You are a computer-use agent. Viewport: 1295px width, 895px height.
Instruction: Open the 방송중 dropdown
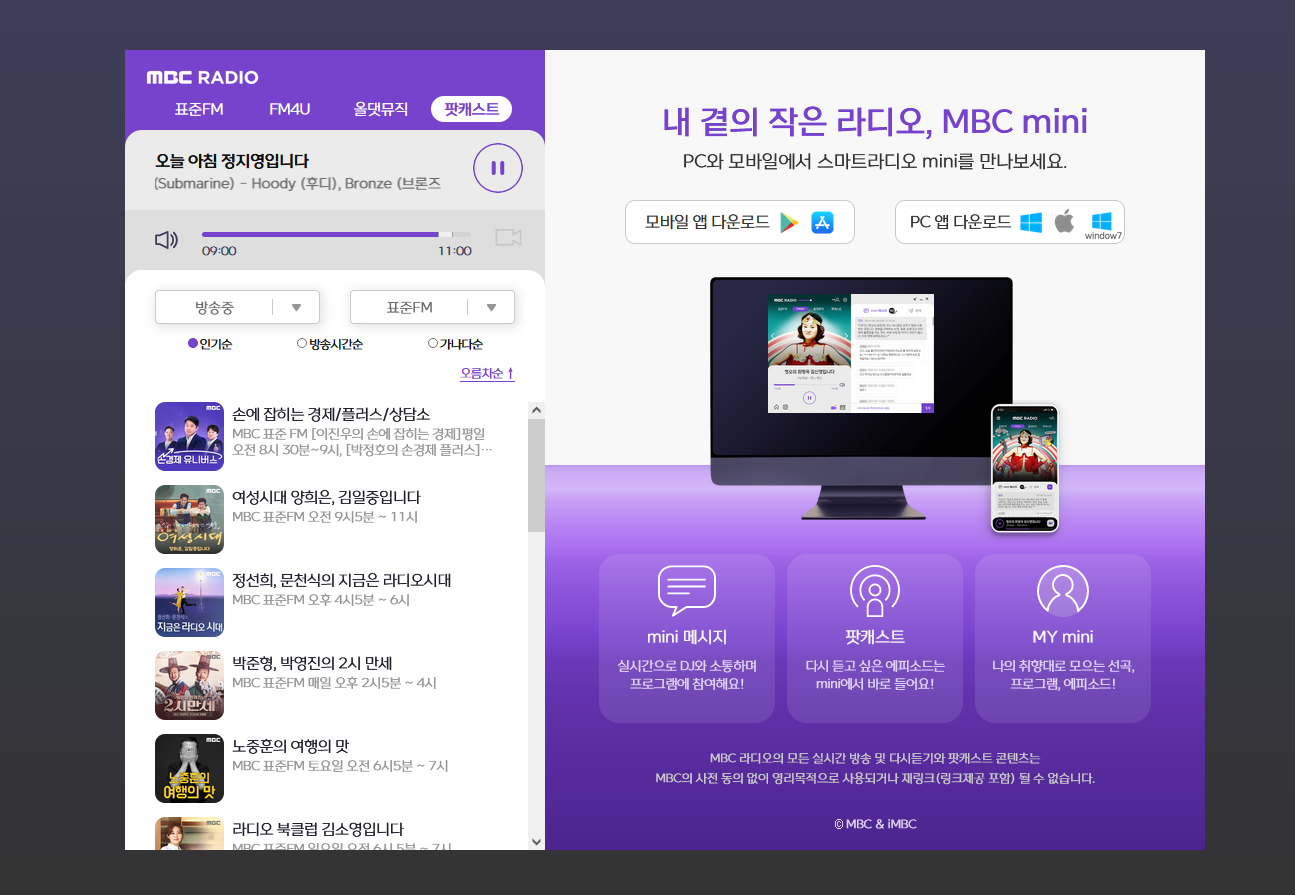pos(237,307)
